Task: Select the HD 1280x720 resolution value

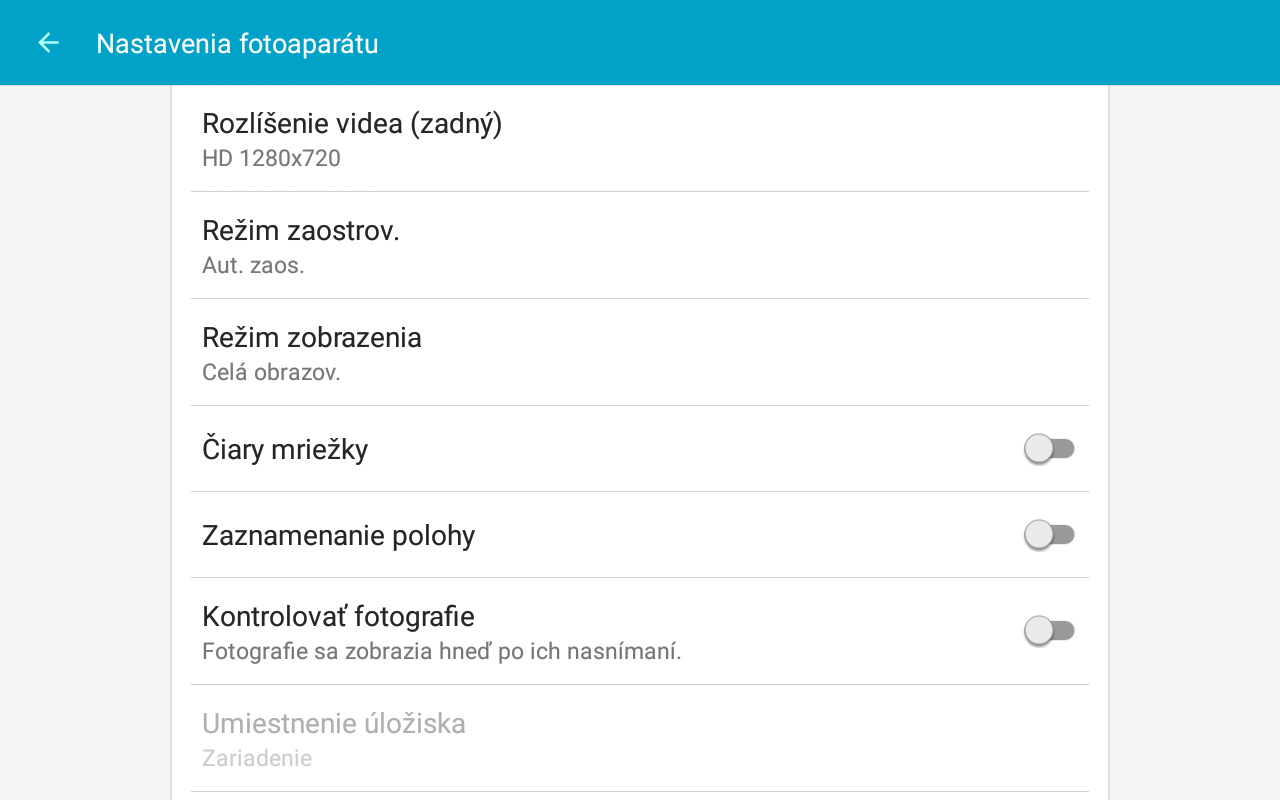Action: (x=271, y=158)
